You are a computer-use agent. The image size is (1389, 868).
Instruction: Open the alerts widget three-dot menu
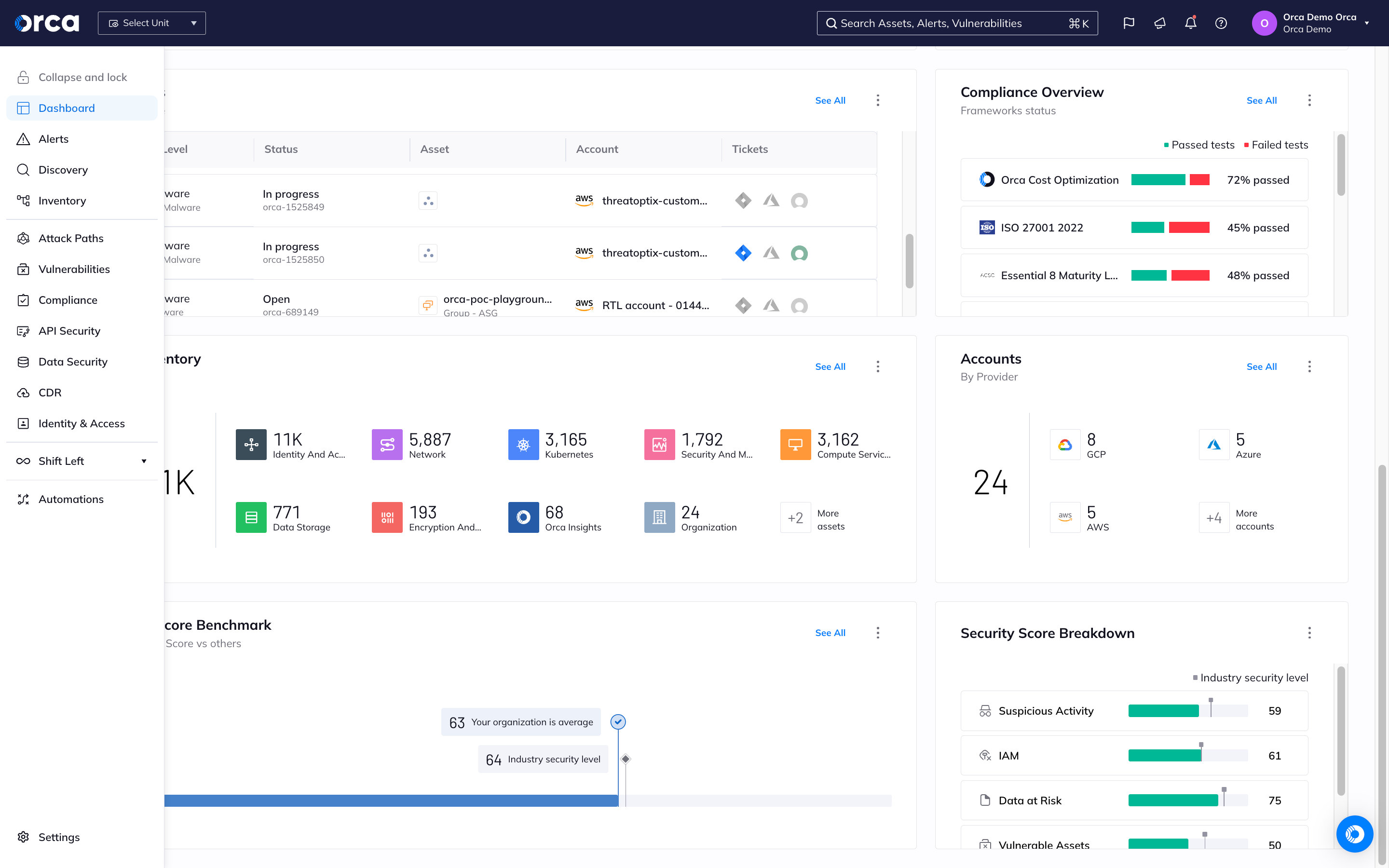pos(878,100)
